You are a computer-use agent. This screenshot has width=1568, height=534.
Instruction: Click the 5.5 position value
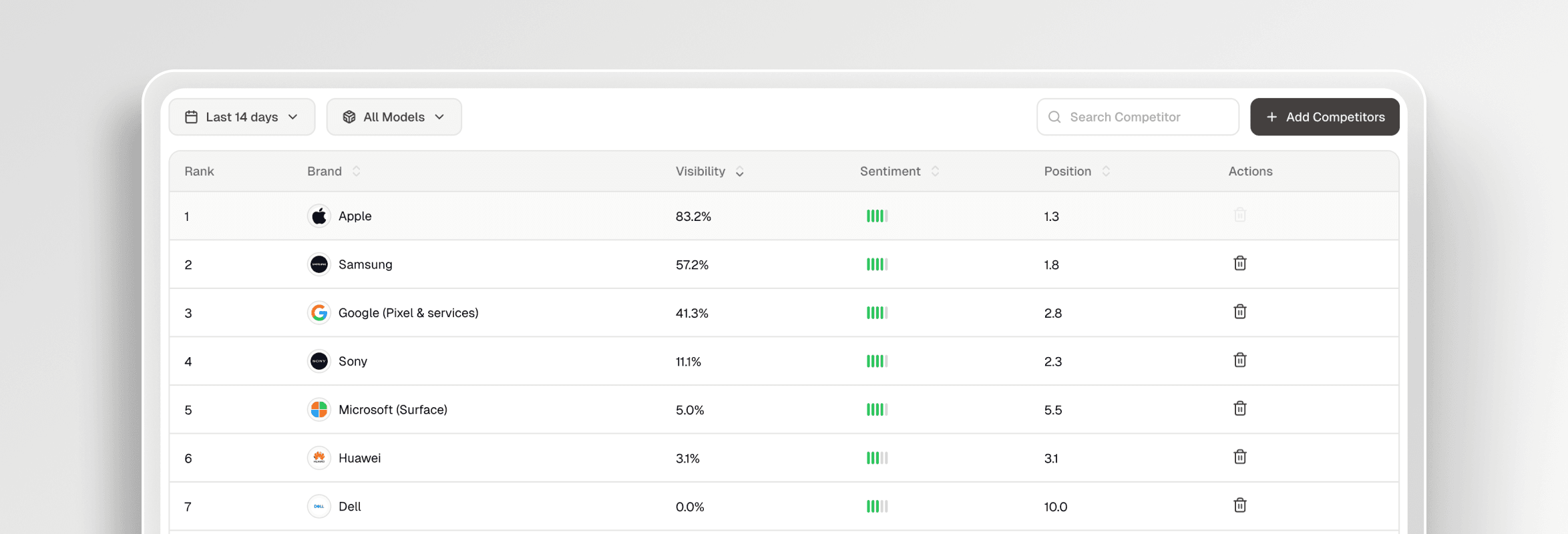(x=1053, y=410)
